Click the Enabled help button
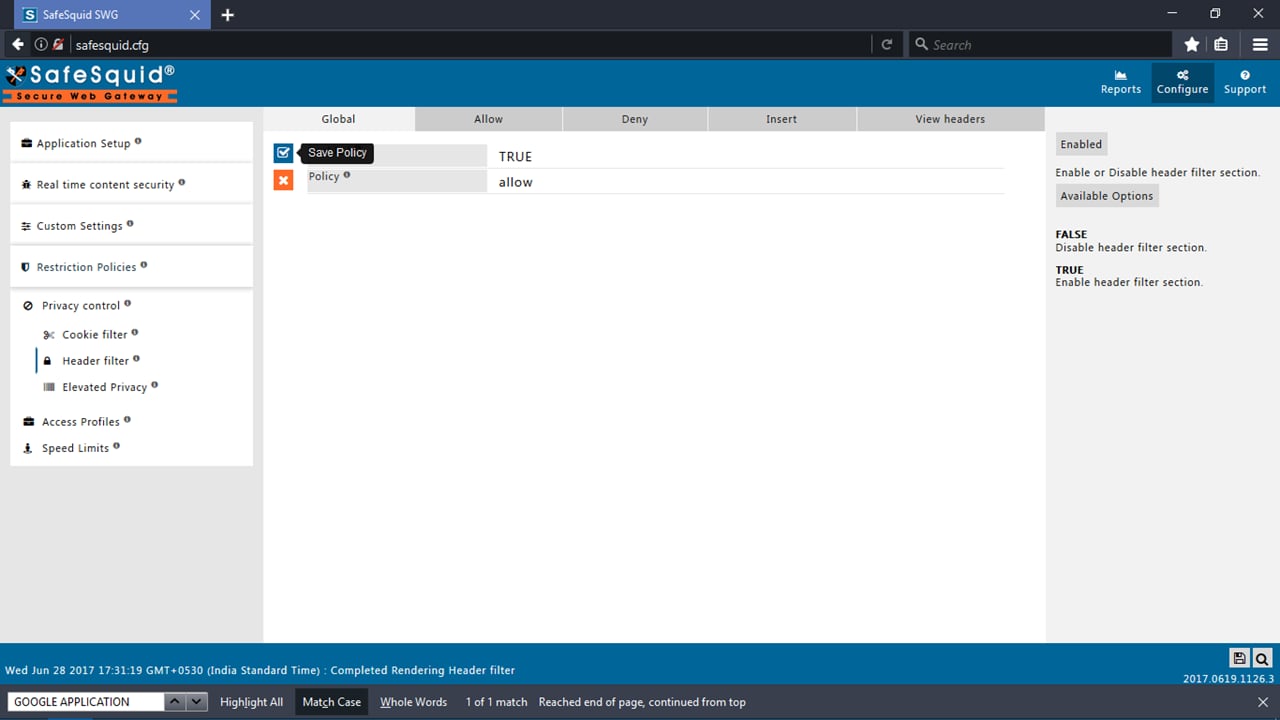 click(x=1081, y=144)
